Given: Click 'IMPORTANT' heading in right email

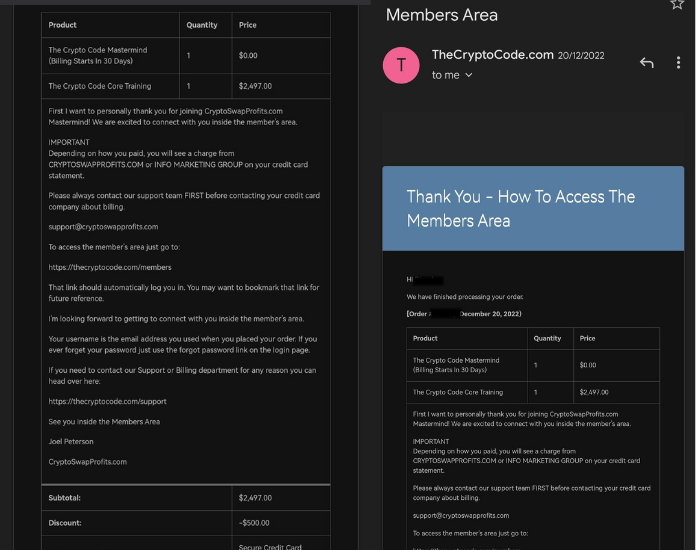Looking at the screenshot, I should pyautogui.click(x=431, y=442).
